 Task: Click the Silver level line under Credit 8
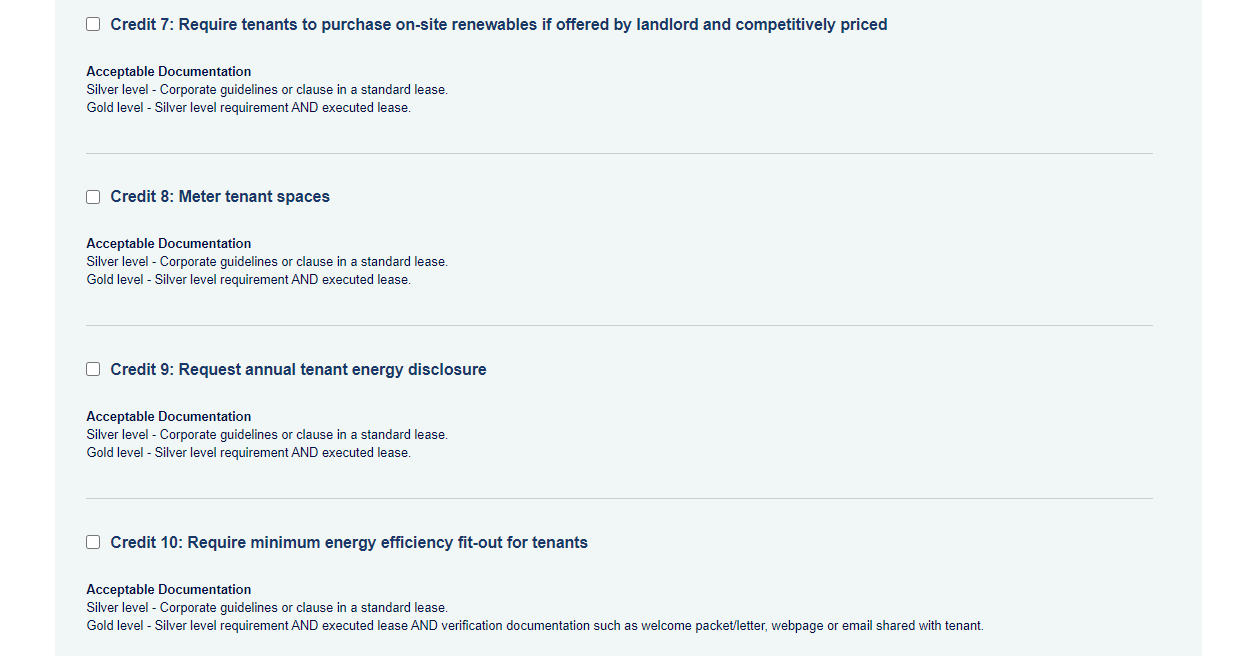pyautogui.click(x=267, y=262)
